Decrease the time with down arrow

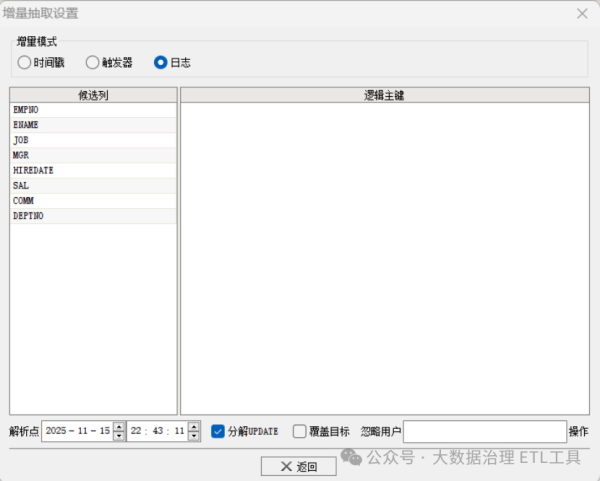point(194,436)
